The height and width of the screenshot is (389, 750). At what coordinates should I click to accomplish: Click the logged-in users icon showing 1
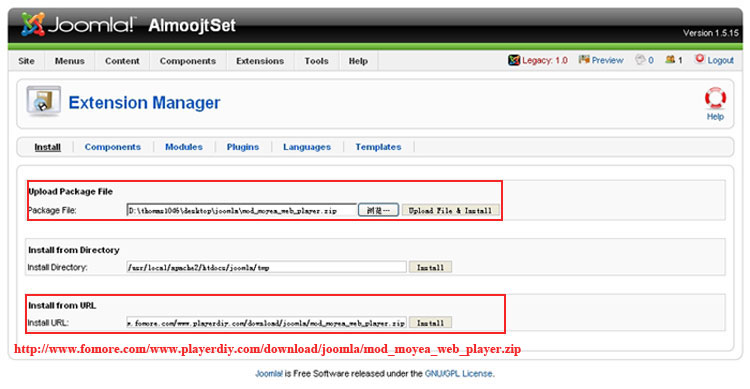670,60
